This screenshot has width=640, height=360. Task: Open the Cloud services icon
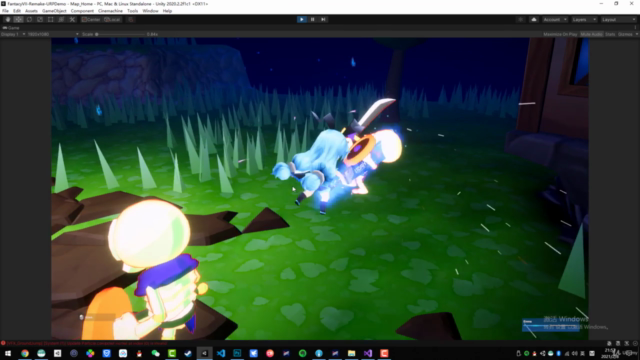(x=533, y=20)
